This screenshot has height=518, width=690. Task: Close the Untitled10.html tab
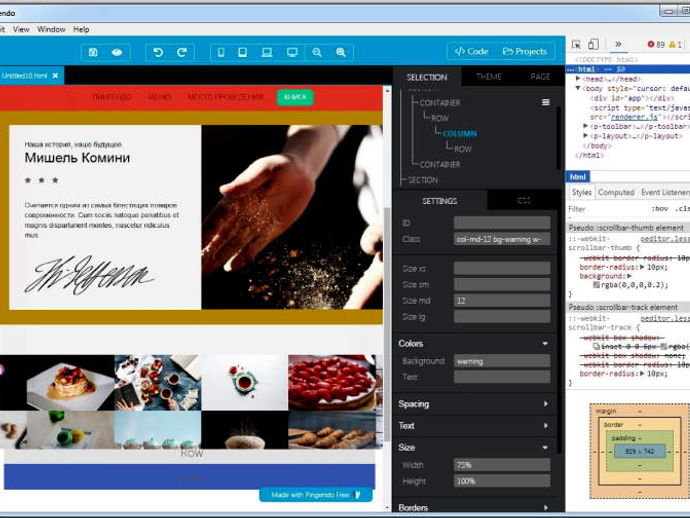click(55, 76)
